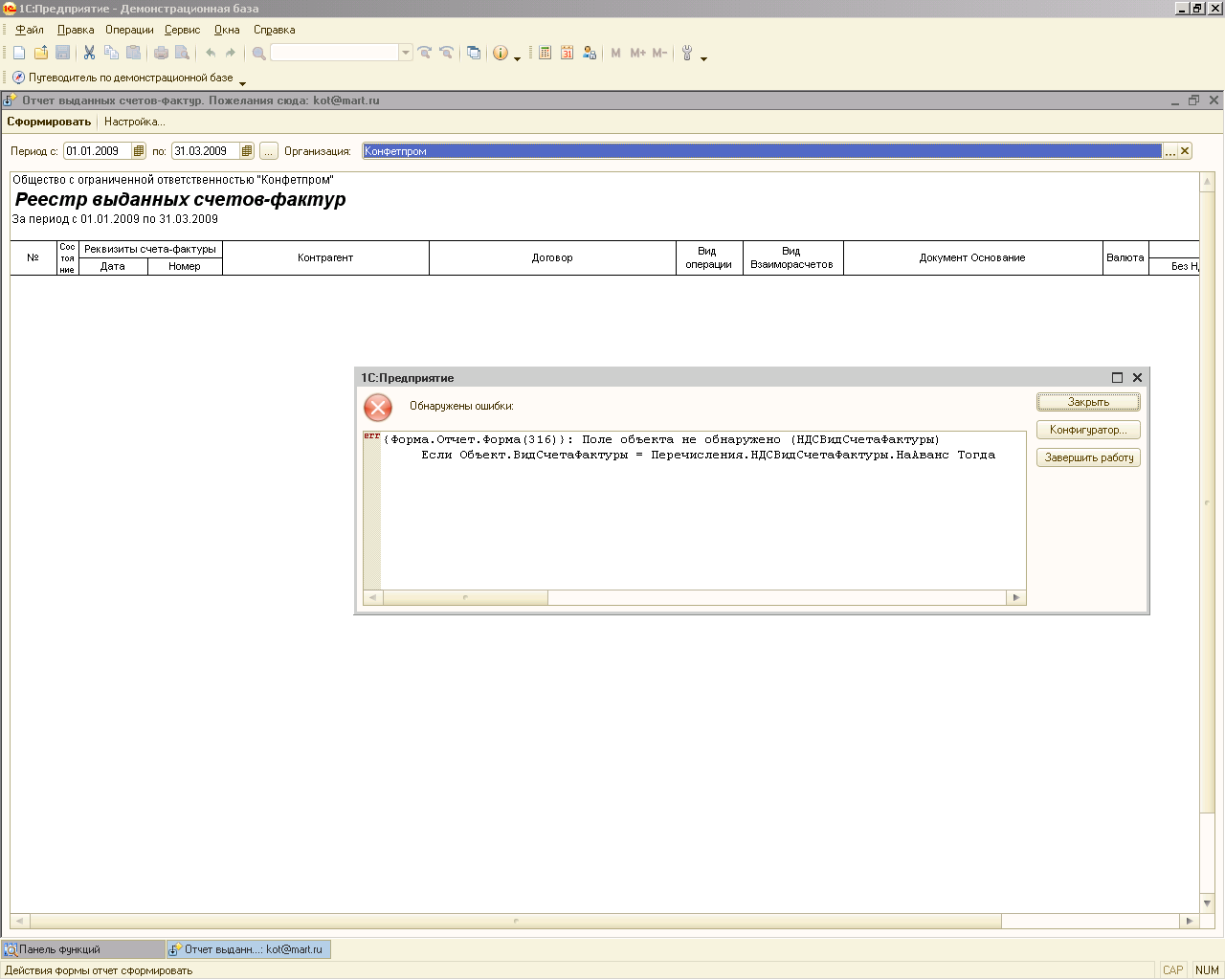The height and width of the screenshot is (980, 1225).
Task: Expand the Help icon dropdown arrow
Action: coord(518,58)
